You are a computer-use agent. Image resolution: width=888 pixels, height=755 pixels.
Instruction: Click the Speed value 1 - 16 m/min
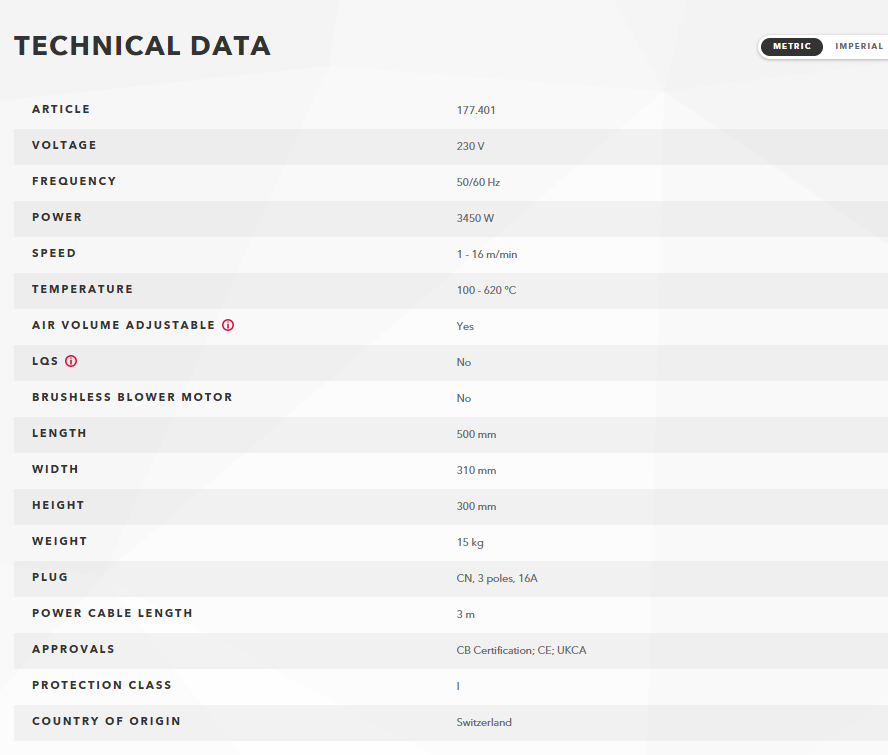486,254
